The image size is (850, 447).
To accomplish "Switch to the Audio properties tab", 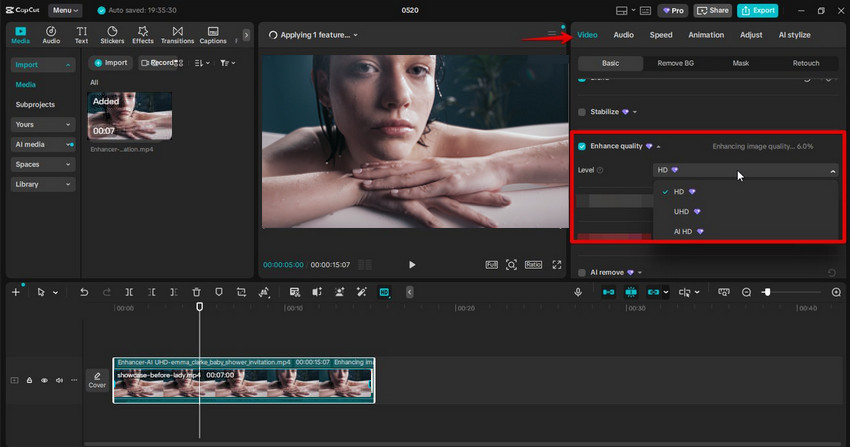I will click(623, 35).
